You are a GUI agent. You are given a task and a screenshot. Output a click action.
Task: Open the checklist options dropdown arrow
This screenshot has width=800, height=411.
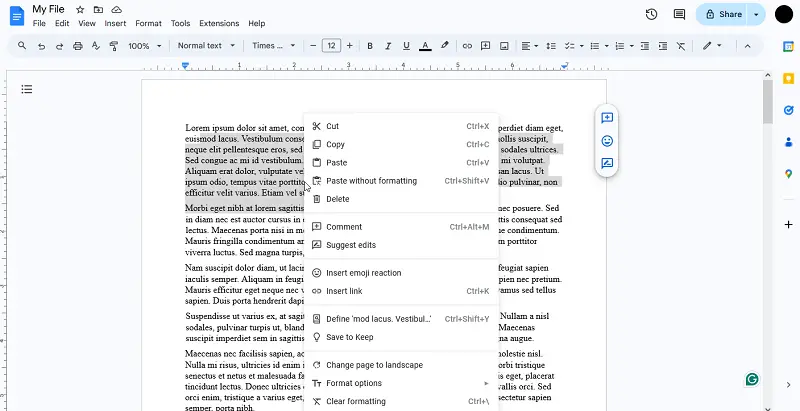582,46
